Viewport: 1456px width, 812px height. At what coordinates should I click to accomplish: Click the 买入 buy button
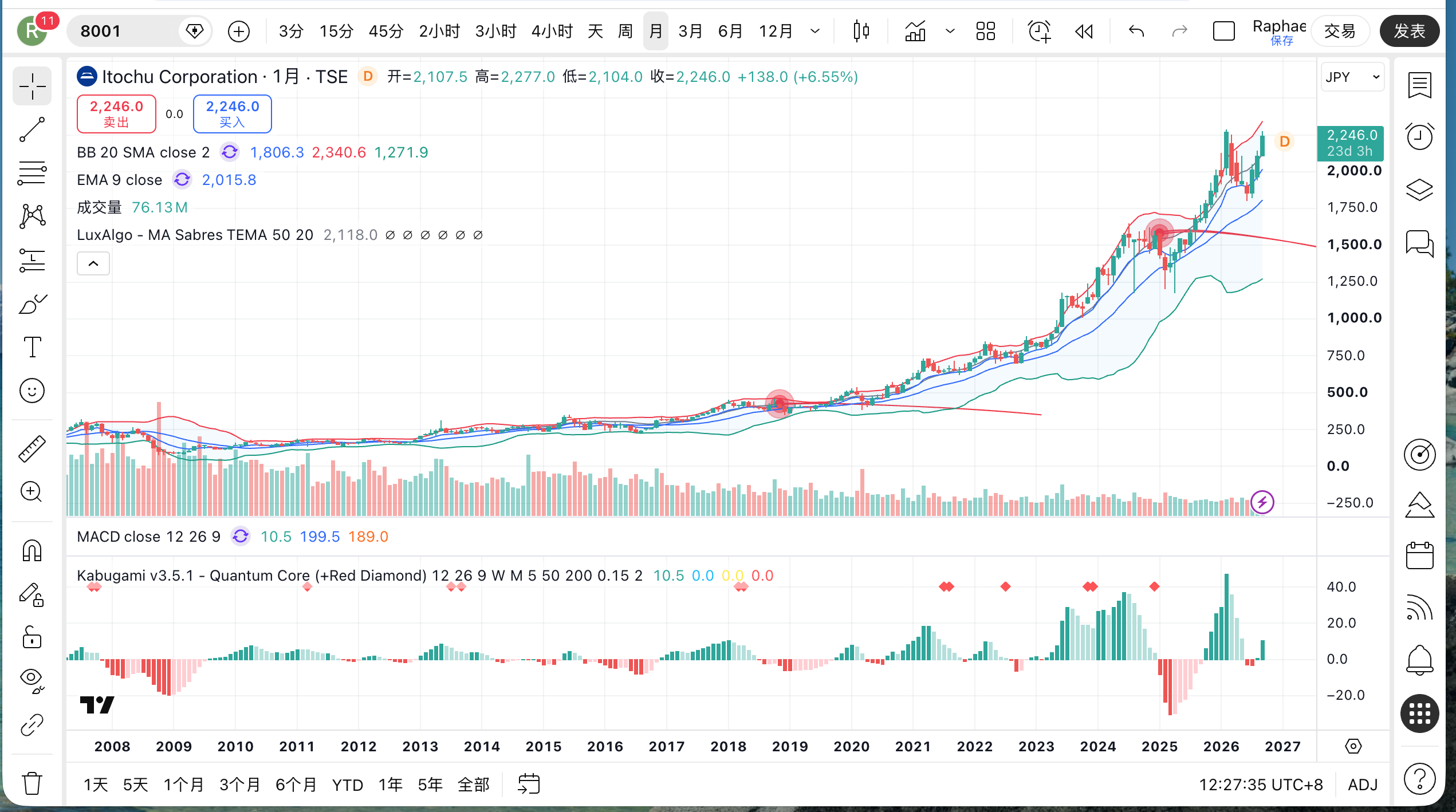pyautogui.click(x=233, y=114)
